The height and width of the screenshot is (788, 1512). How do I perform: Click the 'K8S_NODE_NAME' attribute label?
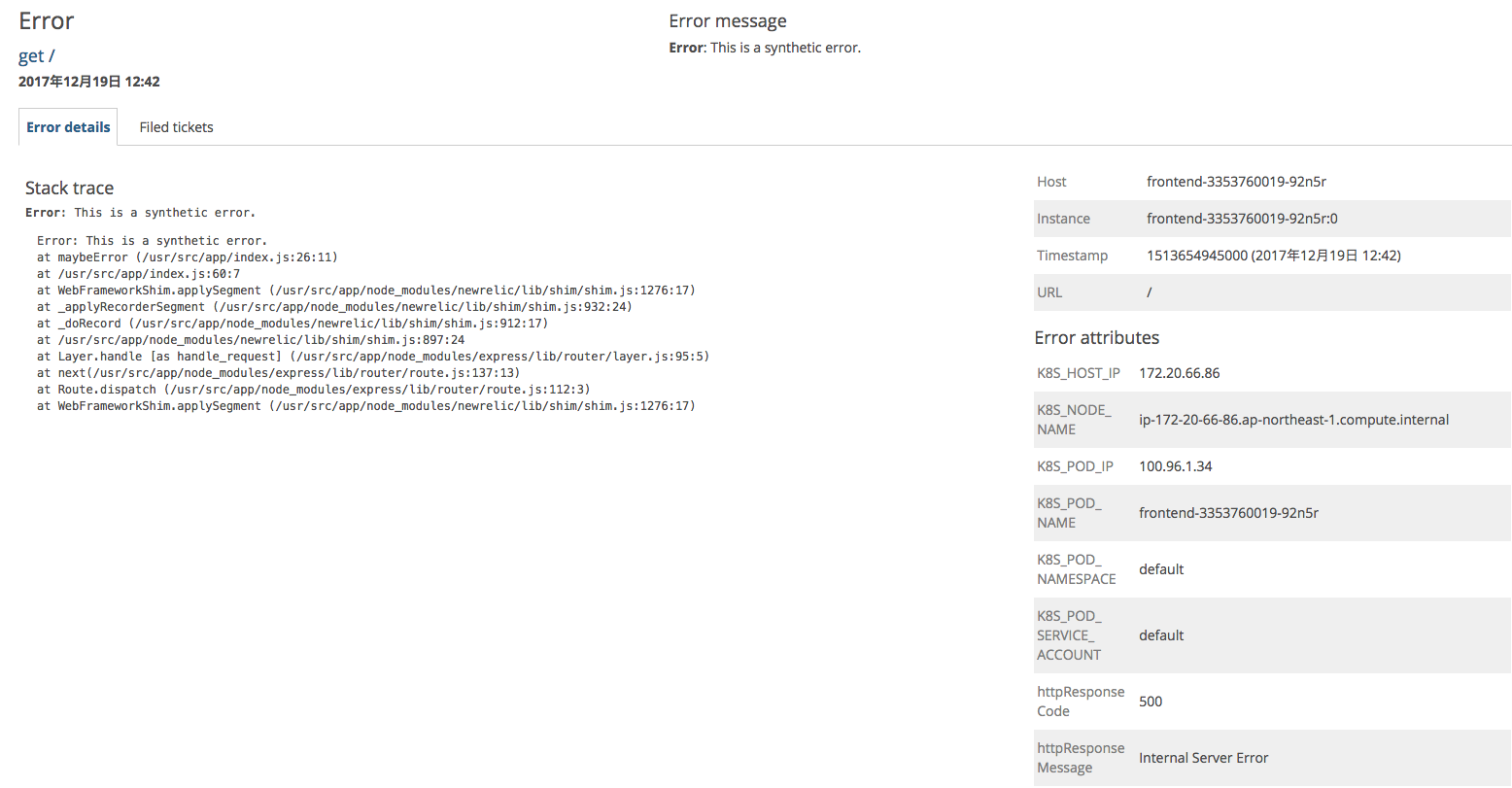(1074, 420)
